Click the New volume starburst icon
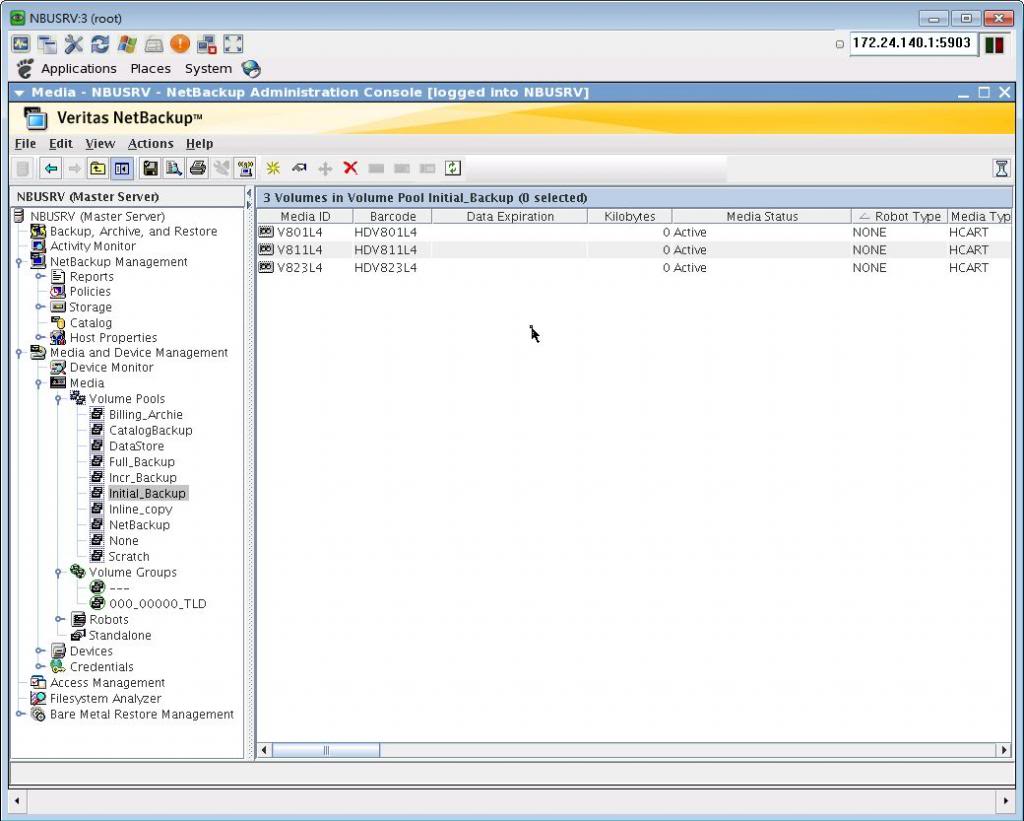1024x821 pixels. 273,169
